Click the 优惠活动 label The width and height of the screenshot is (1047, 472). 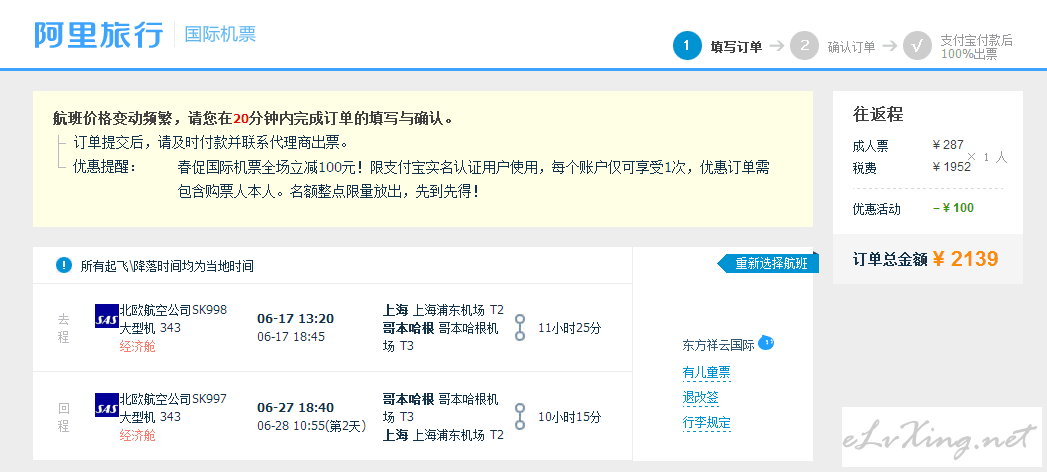click(x=877, y=209)
